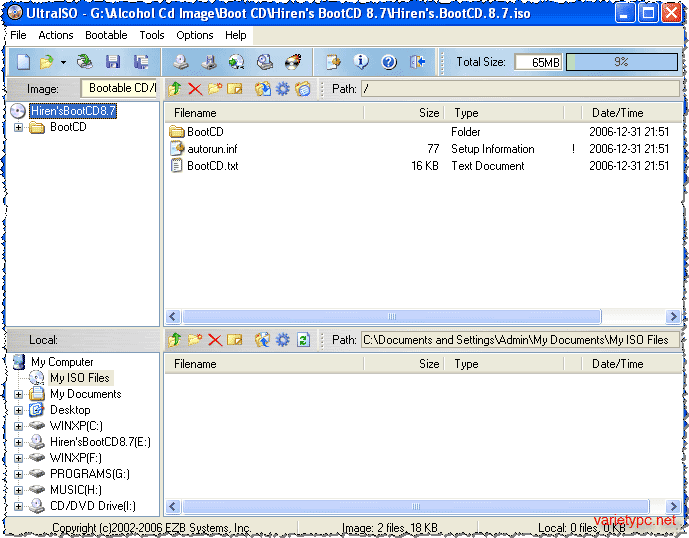Click the view-mode icon in Image pane toolbar

pos(303,89)
